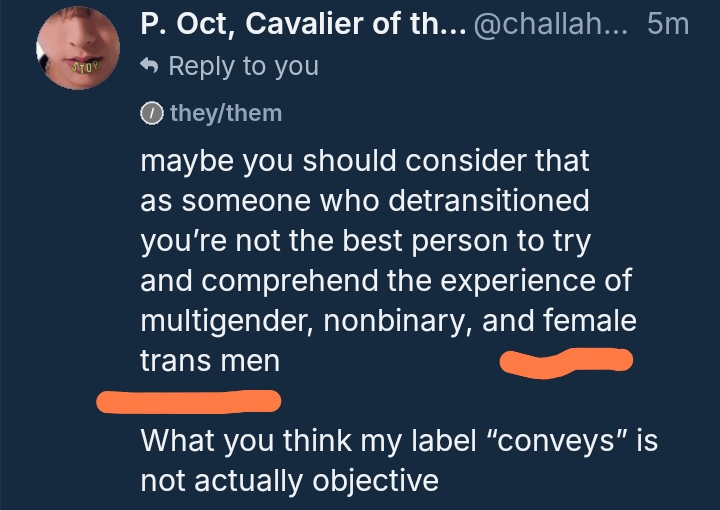Viewport: 720px width, 510px height.
Task: Click the @challah handle
Action: 551,24
